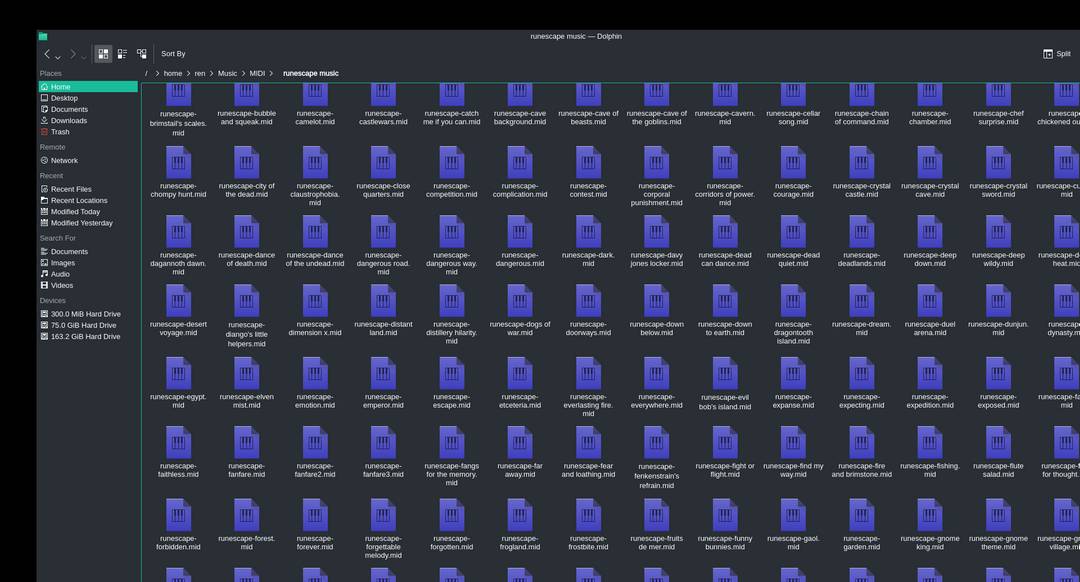Select runescape-fight or flight.mid icon

[725, 442]
